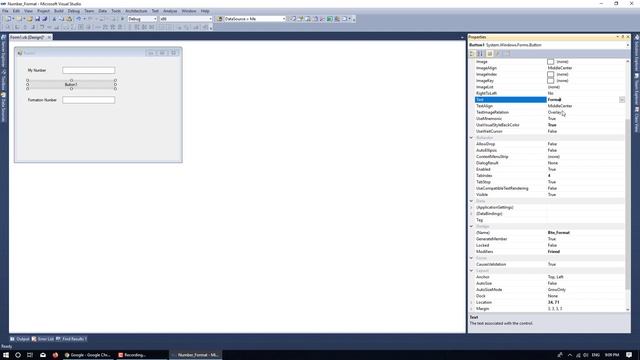Collapse the Focus category
This screenshot has width=640, height=360.
tap(471, 258)
